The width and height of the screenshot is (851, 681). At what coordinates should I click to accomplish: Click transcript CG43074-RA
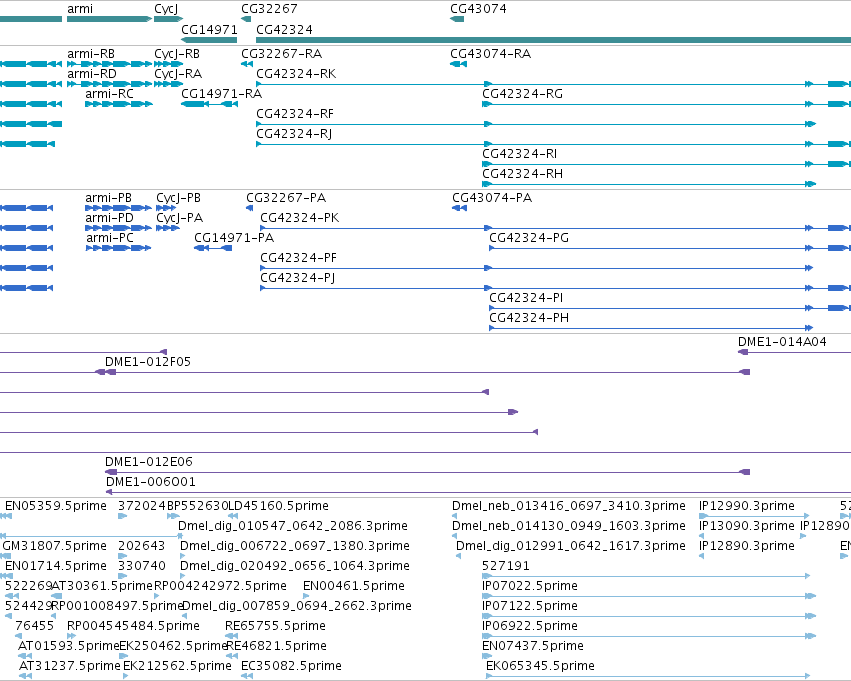coord(491,54)
